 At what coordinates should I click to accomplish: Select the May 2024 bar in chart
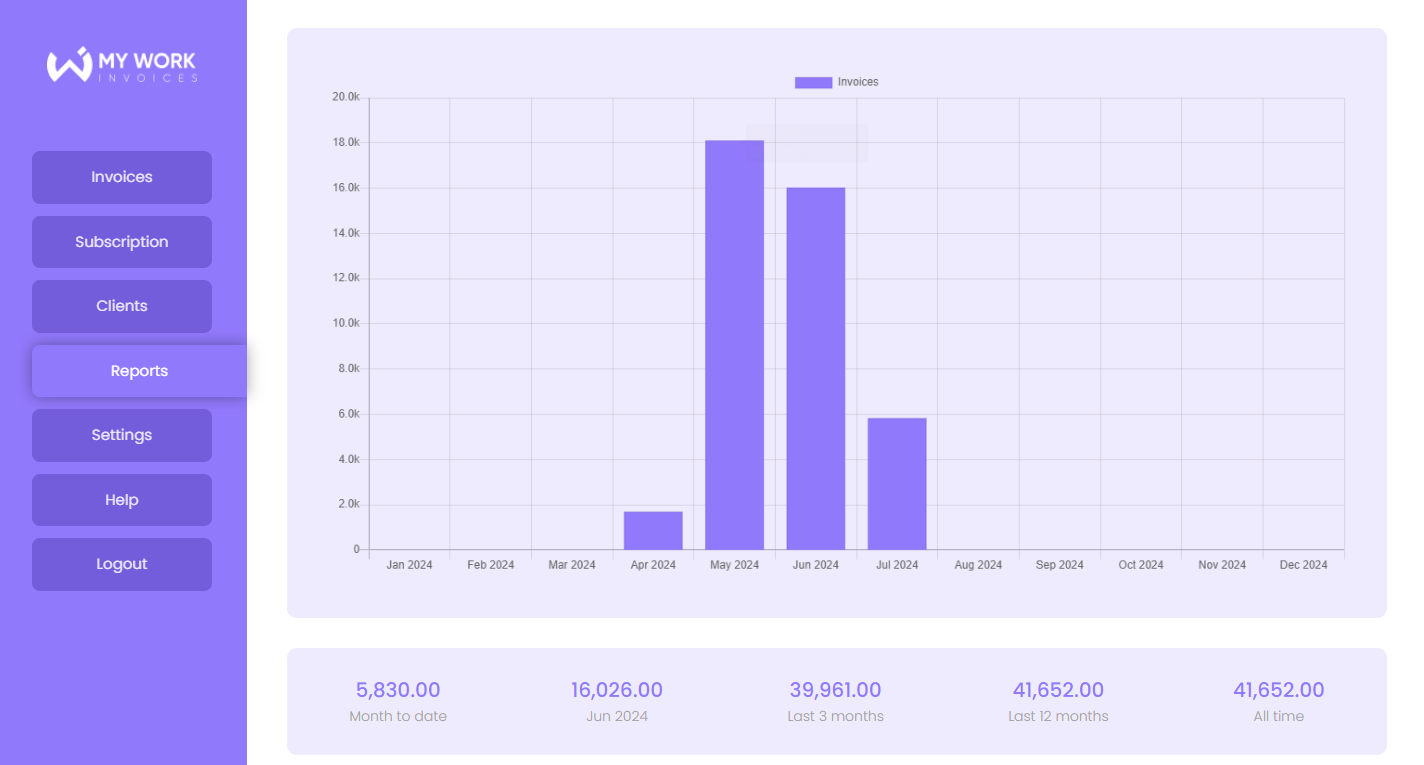coord(734,345)
